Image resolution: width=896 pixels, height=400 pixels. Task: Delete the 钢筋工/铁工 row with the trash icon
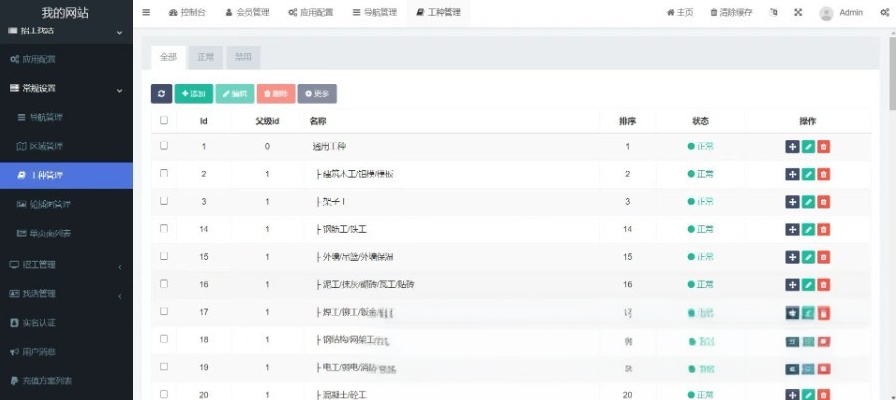click(823, 229)
